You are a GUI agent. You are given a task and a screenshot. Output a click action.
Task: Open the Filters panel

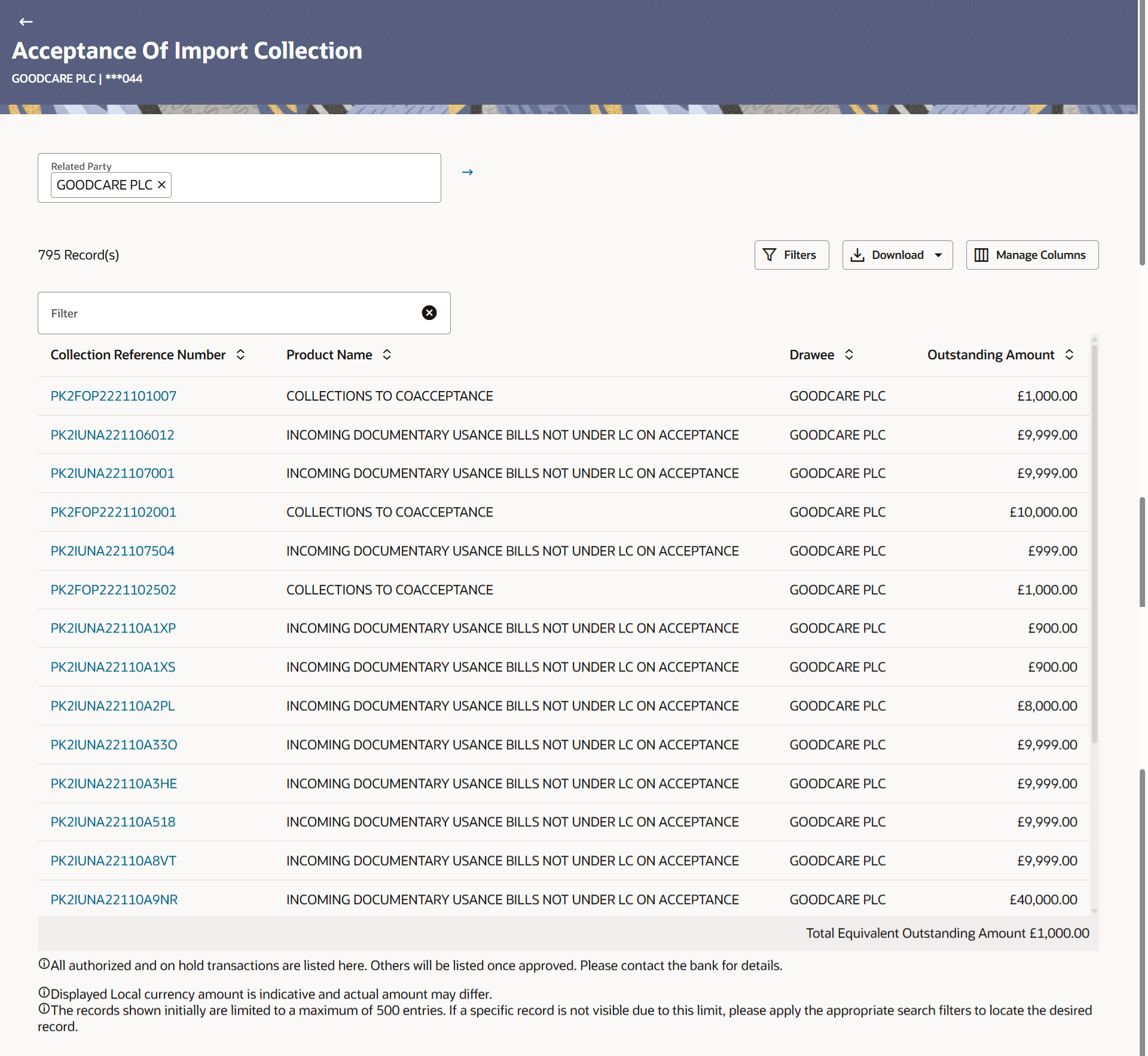tap(791, 255)
